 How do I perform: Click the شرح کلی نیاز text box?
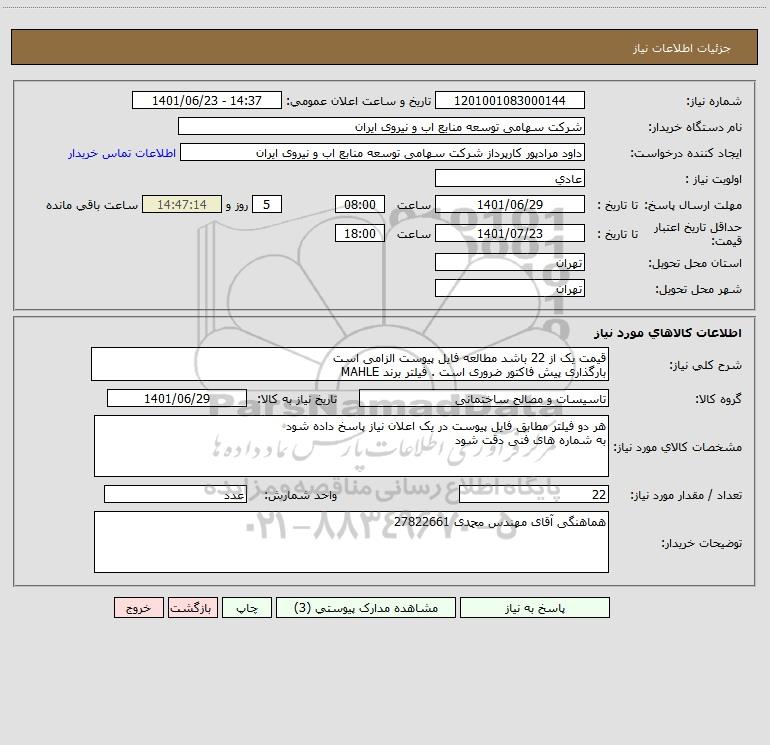350,364
